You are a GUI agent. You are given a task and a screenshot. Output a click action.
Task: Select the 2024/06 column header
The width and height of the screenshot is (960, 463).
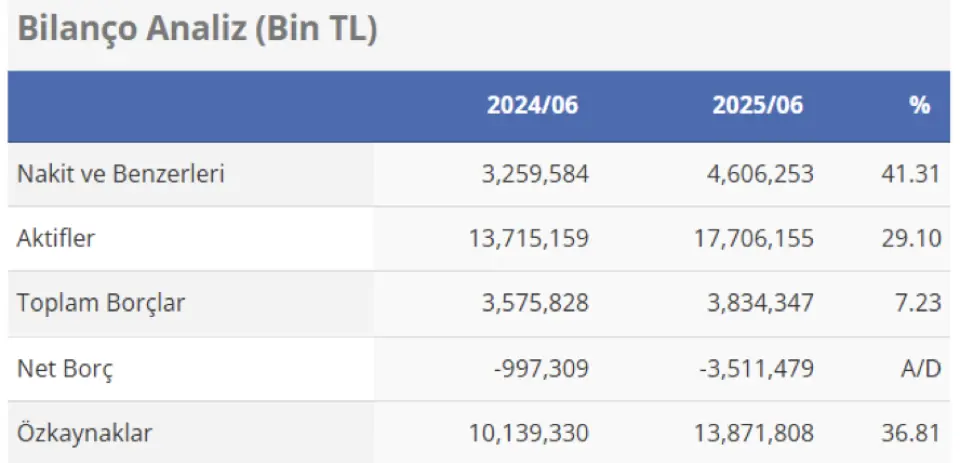[533, 105]
